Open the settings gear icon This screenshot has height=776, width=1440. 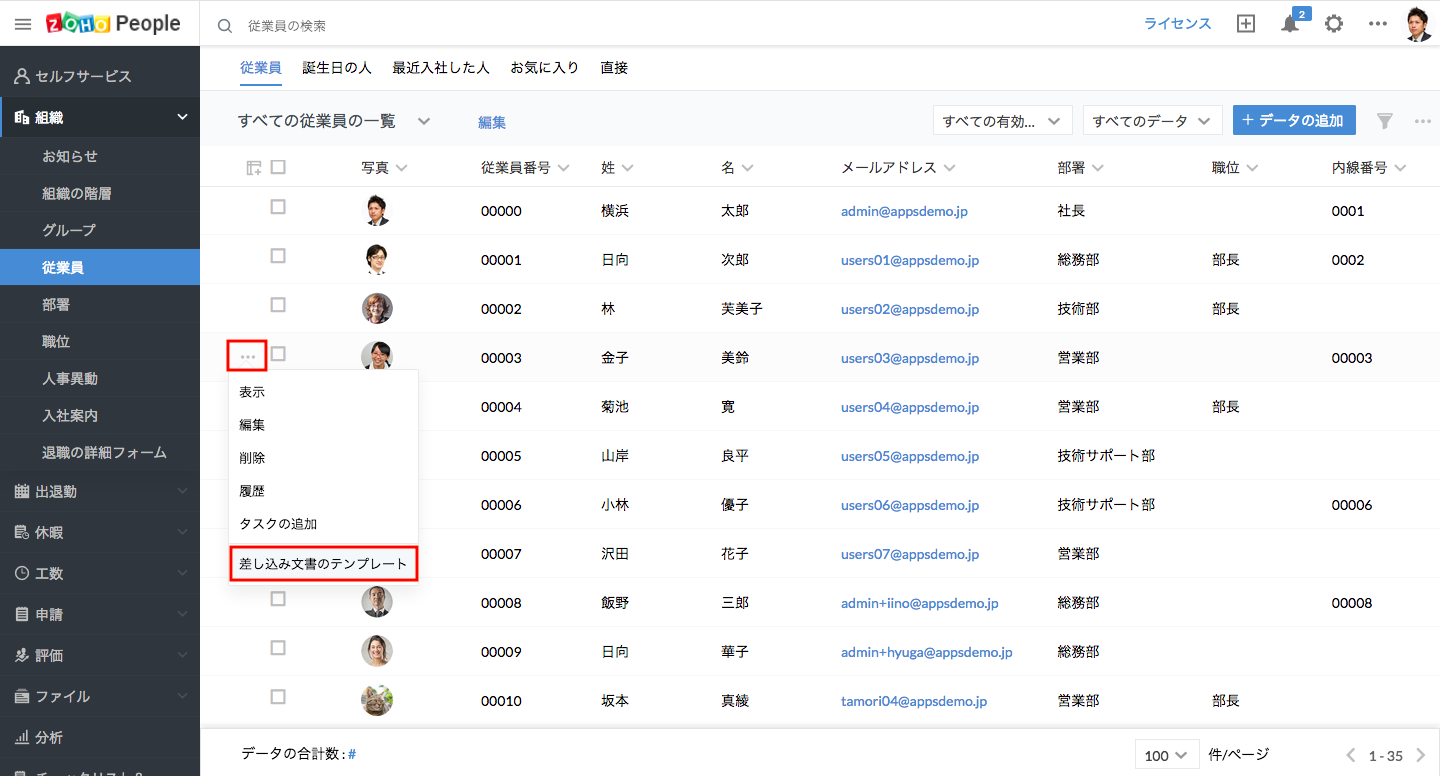pyautogui.click(x=1334, y=24)
